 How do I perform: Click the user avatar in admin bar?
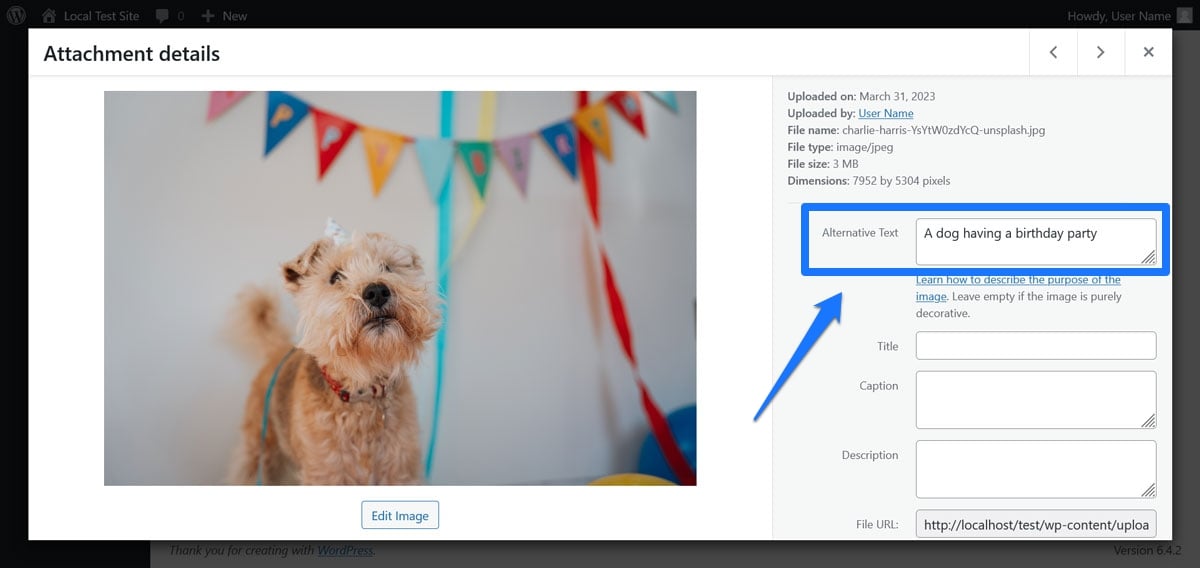coord(1184,15)
